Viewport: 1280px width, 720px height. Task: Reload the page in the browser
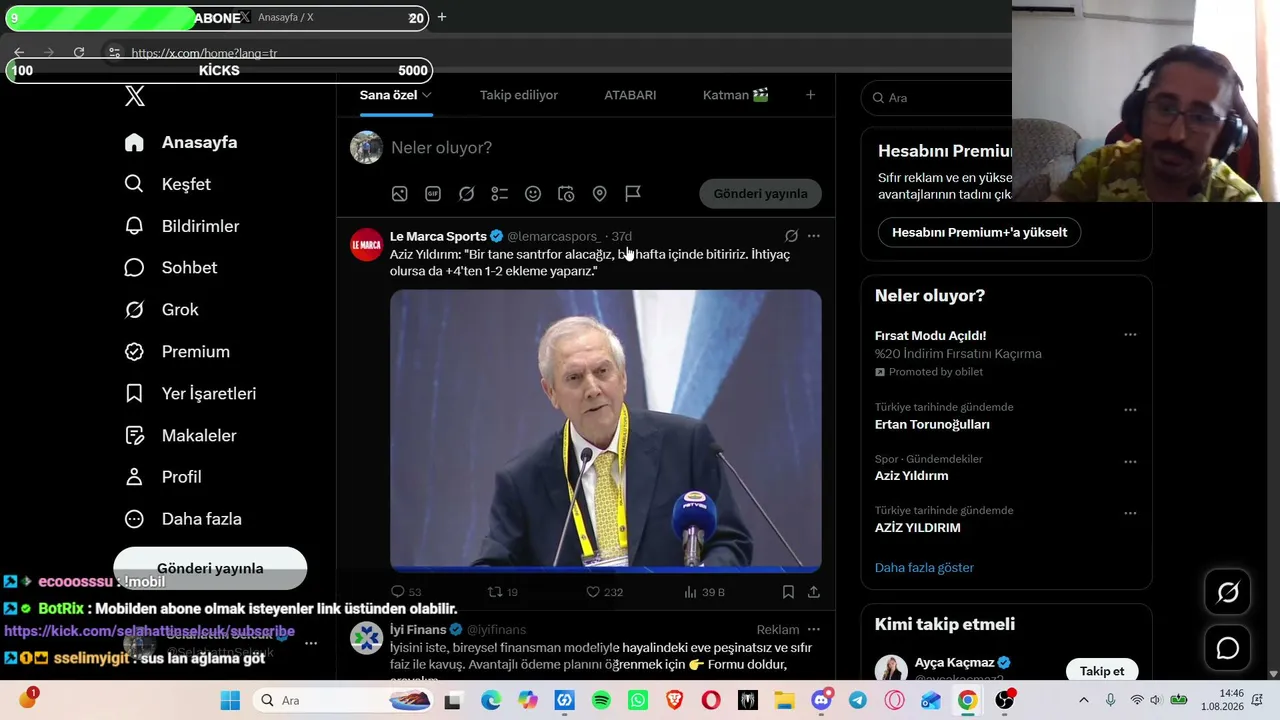(79, 53)
